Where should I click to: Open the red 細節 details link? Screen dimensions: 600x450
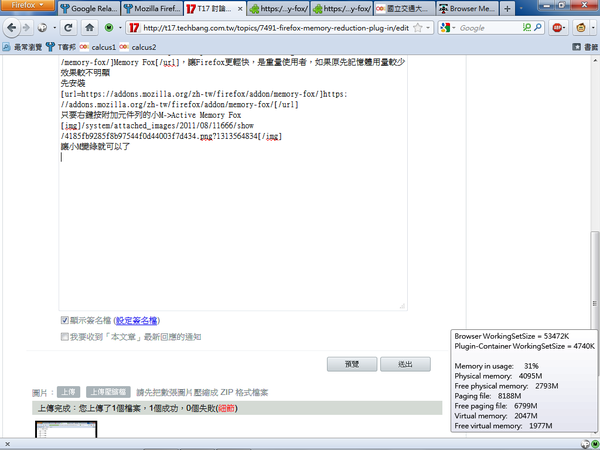point(227,408)
